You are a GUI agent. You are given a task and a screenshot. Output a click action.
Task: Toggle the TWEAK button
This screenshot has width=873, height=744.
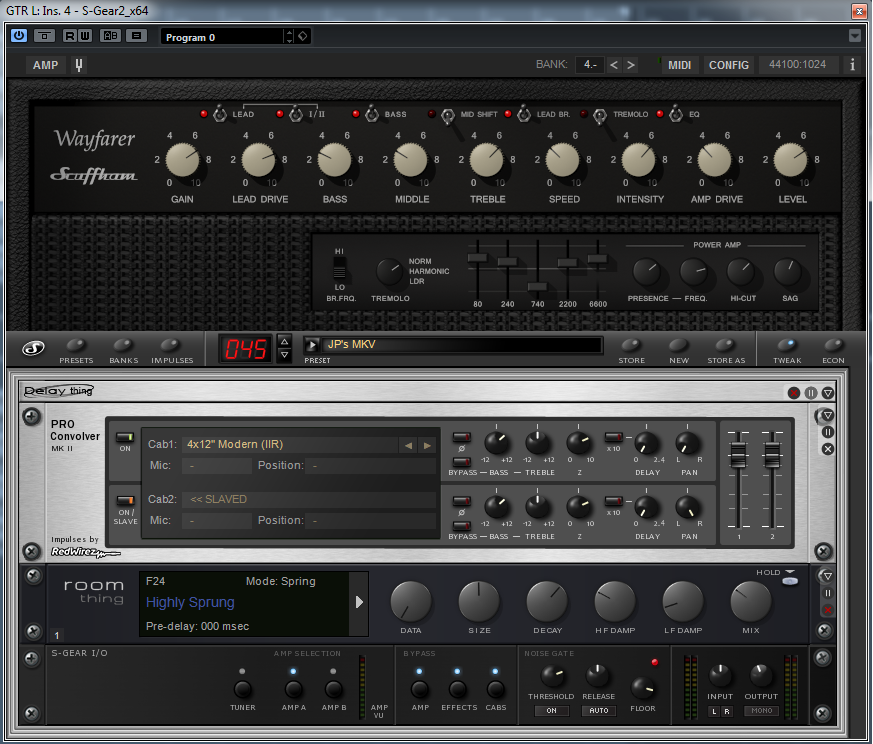pos(787,345)
